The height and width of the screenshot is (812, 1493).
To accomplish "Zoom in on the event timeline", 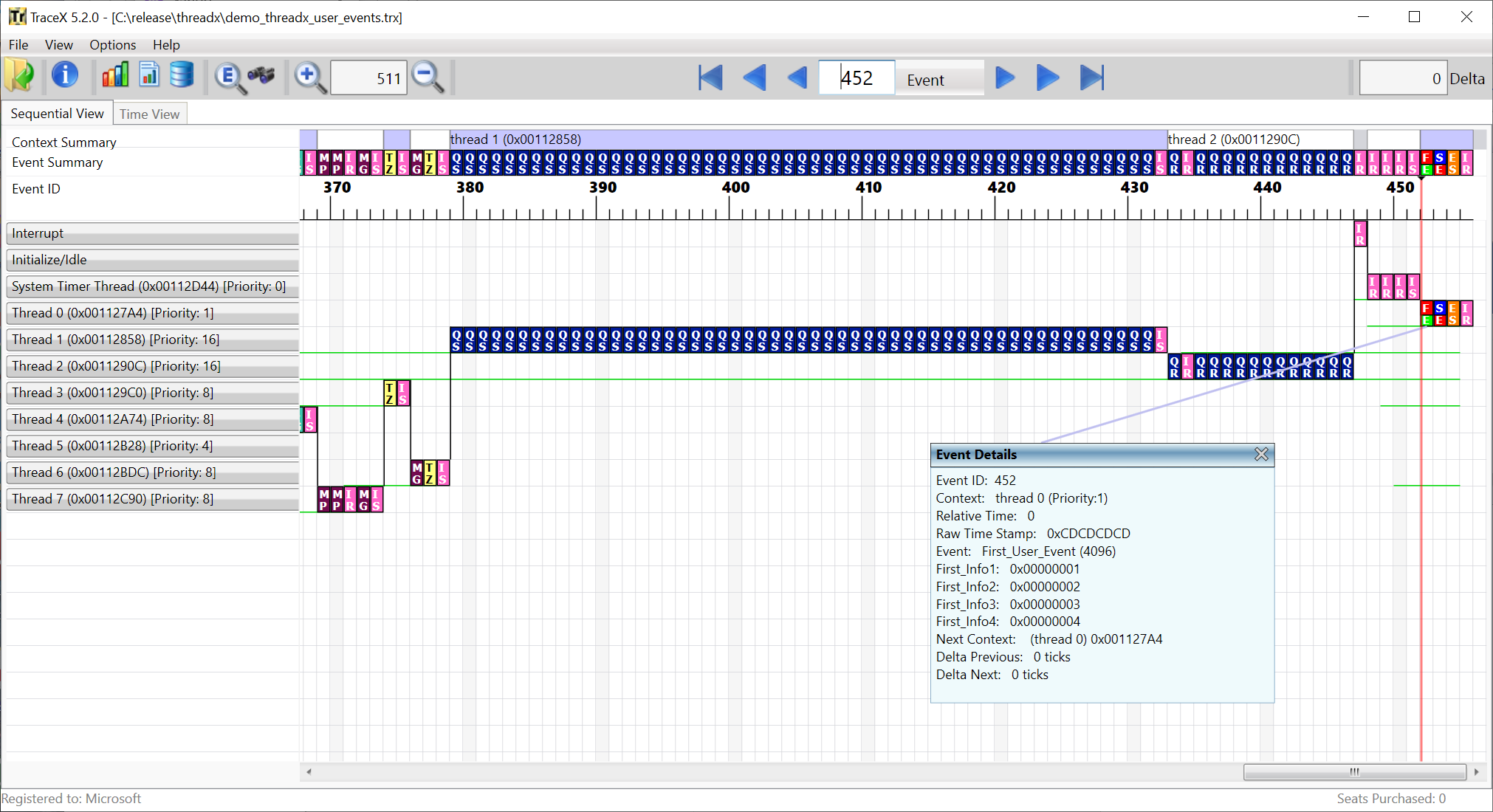I will (x=309, y=76).
